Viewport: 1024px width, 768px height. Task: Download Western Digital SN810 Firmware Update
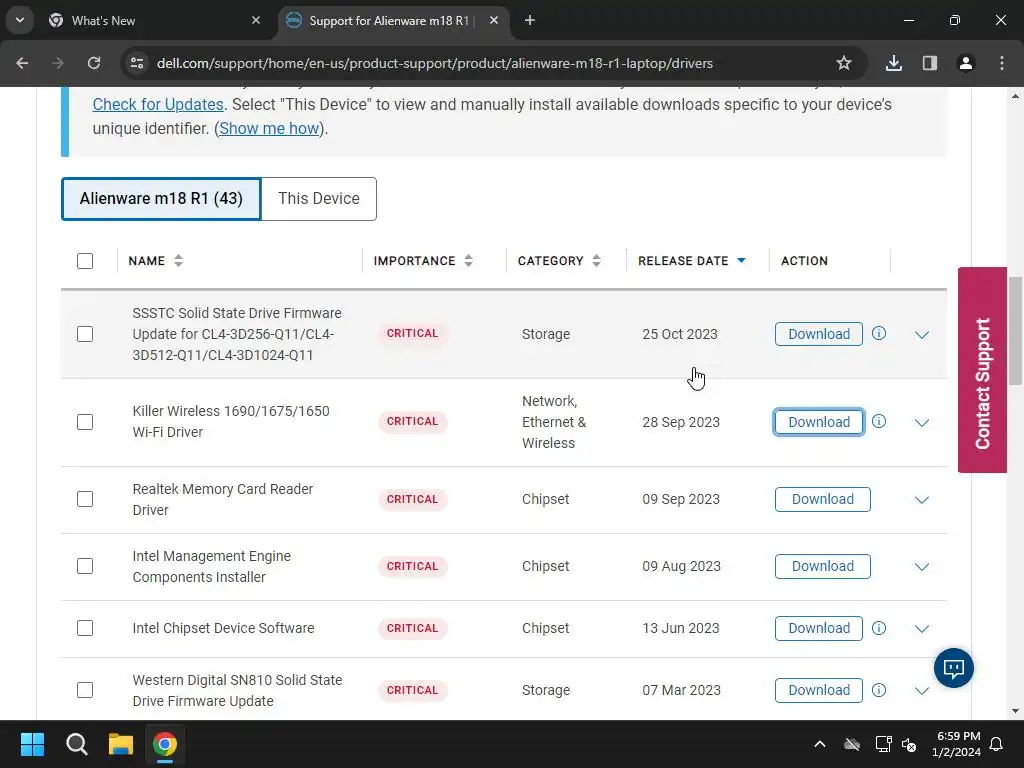(819, 690)
